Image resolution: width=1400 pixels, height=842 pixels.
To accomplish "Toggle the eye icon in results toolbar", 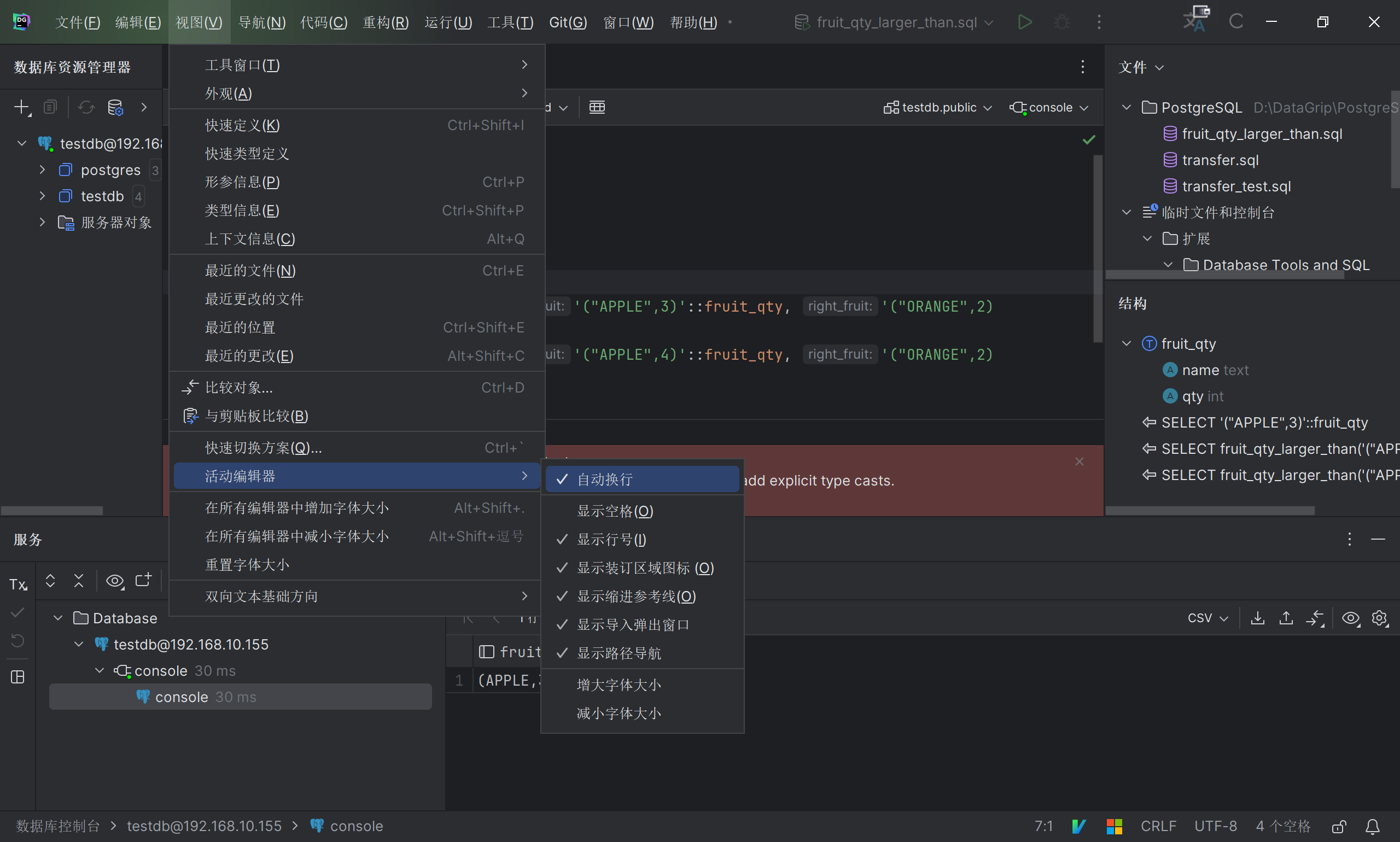I will pyautogui.click(x=1351, y=618).
